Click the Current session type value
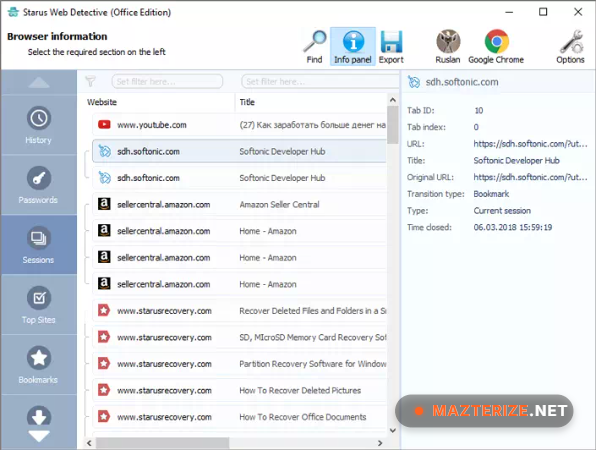This screenshot has height=450, width=596. point(502,211)
